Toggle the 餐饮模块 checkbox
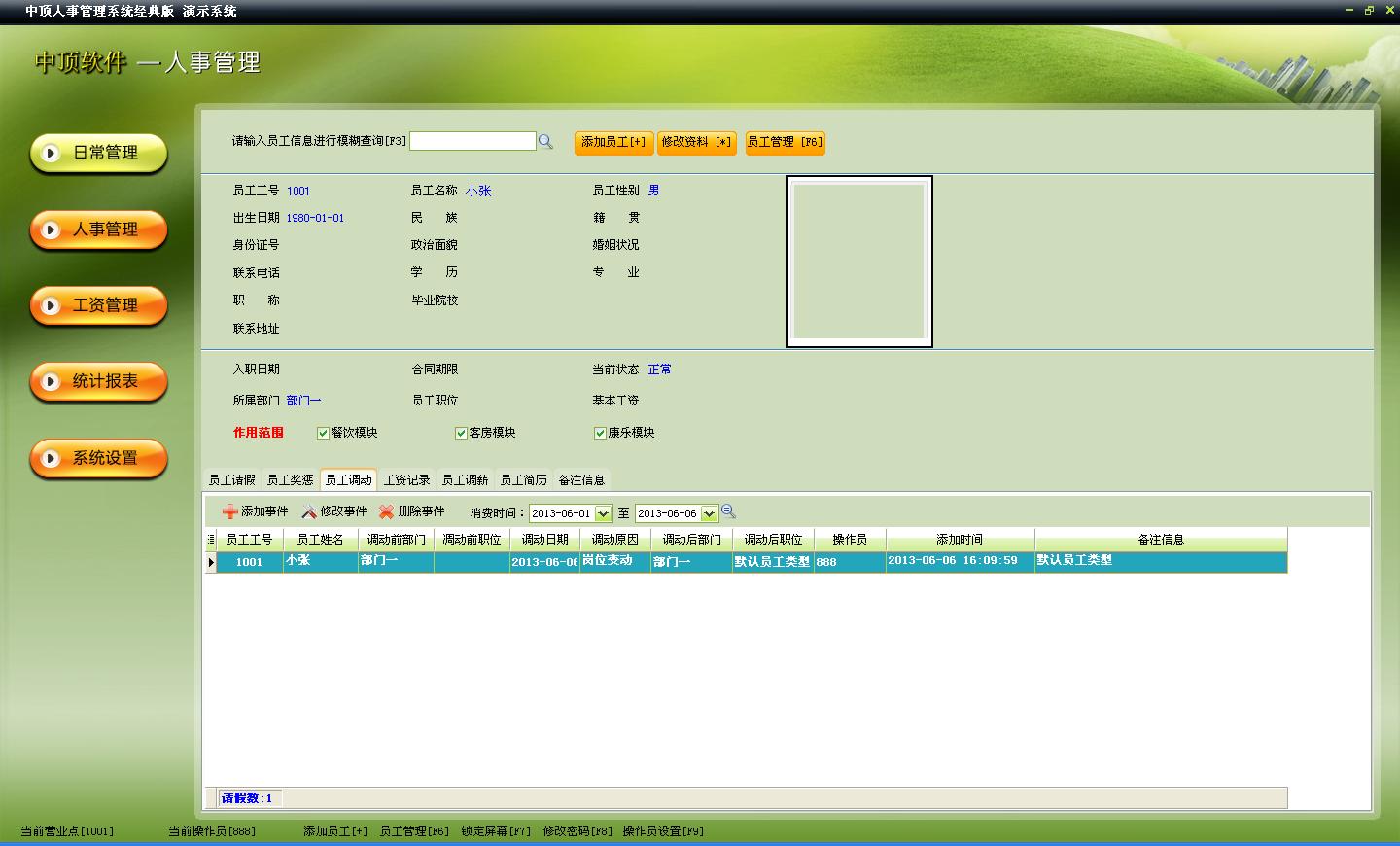The height and width of the screenshot is (846, 1400). pyautogui.click(x=324, y=433)
